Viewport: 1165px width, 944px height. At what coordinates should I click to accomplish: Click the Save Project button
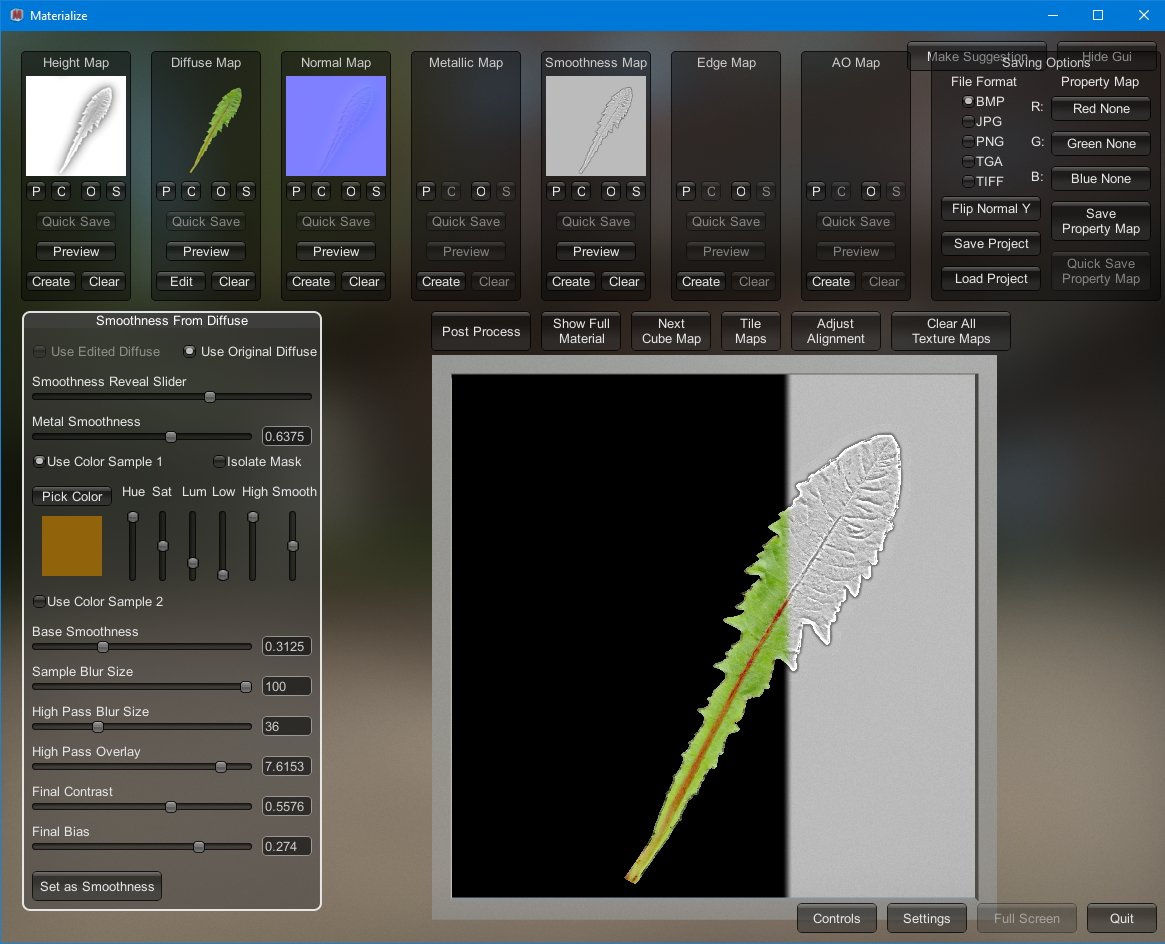click(991, 244)
